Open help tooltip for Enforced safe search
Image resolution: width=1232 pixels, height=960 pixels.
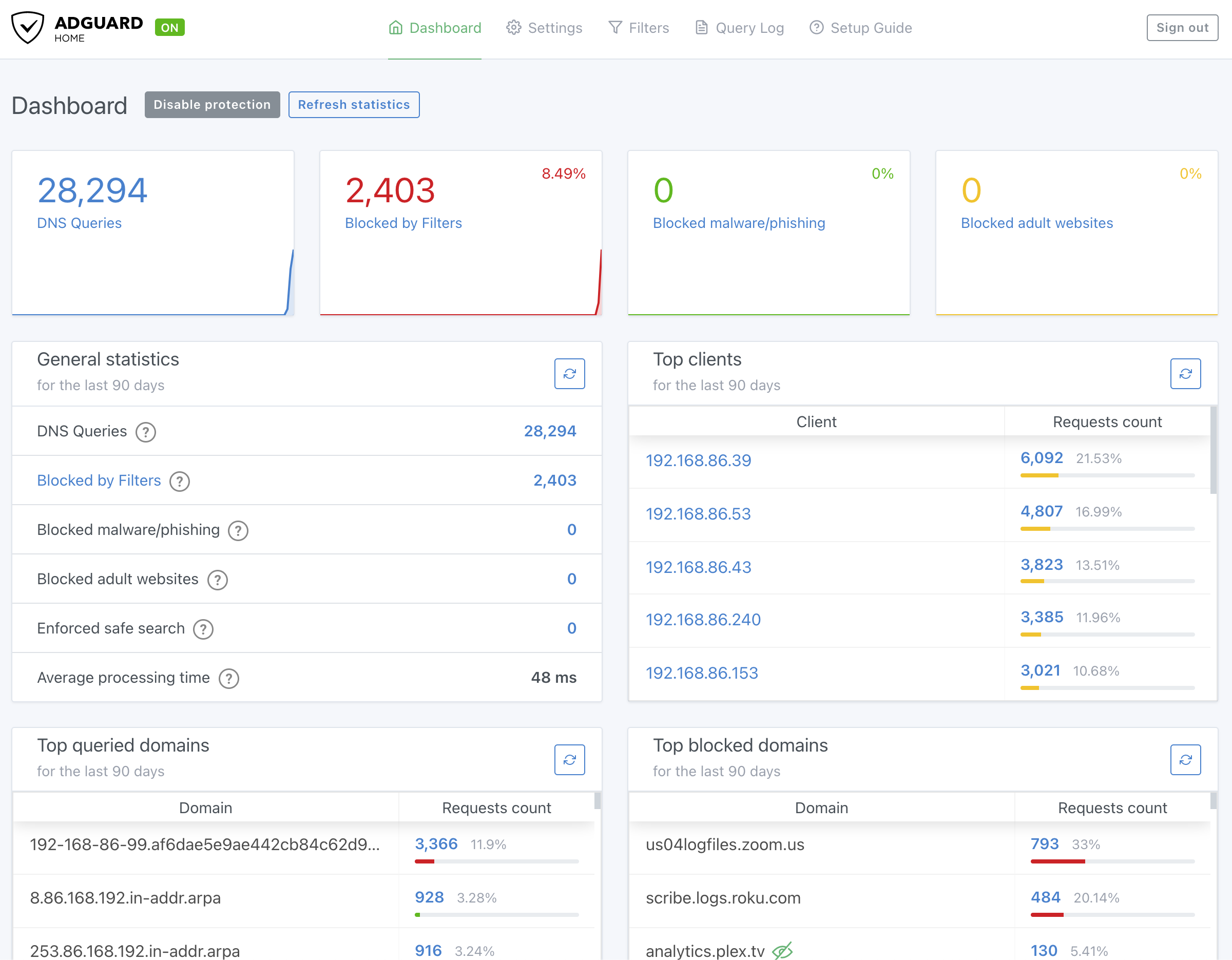(x=203, y=629)
